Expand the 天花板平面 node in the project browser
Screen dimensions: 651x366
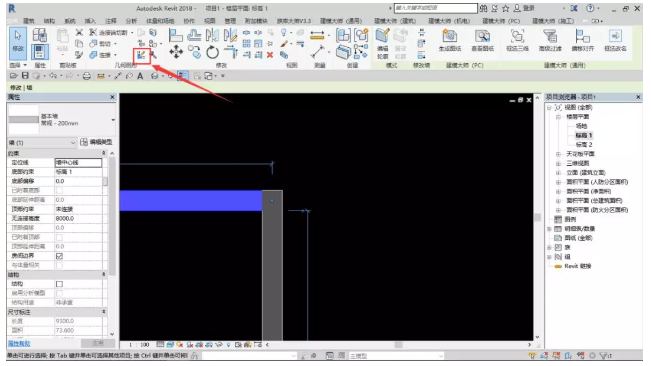coord(558,154)
